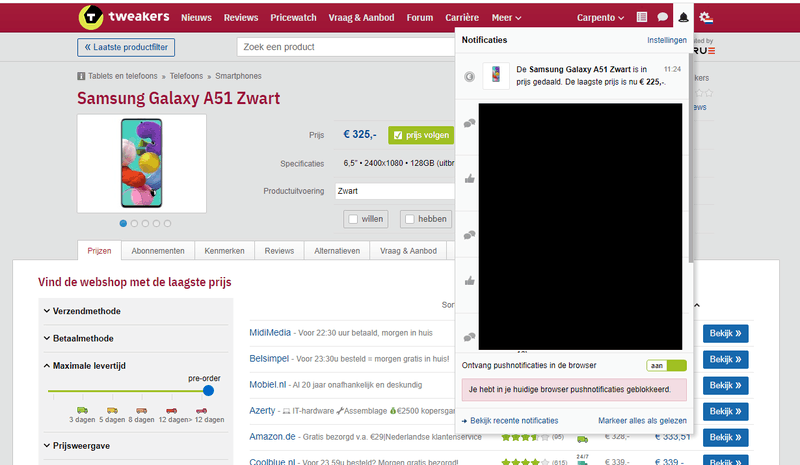Click the Laatste productfilter button
Screen dimensions: 800x465
[126, 47]
